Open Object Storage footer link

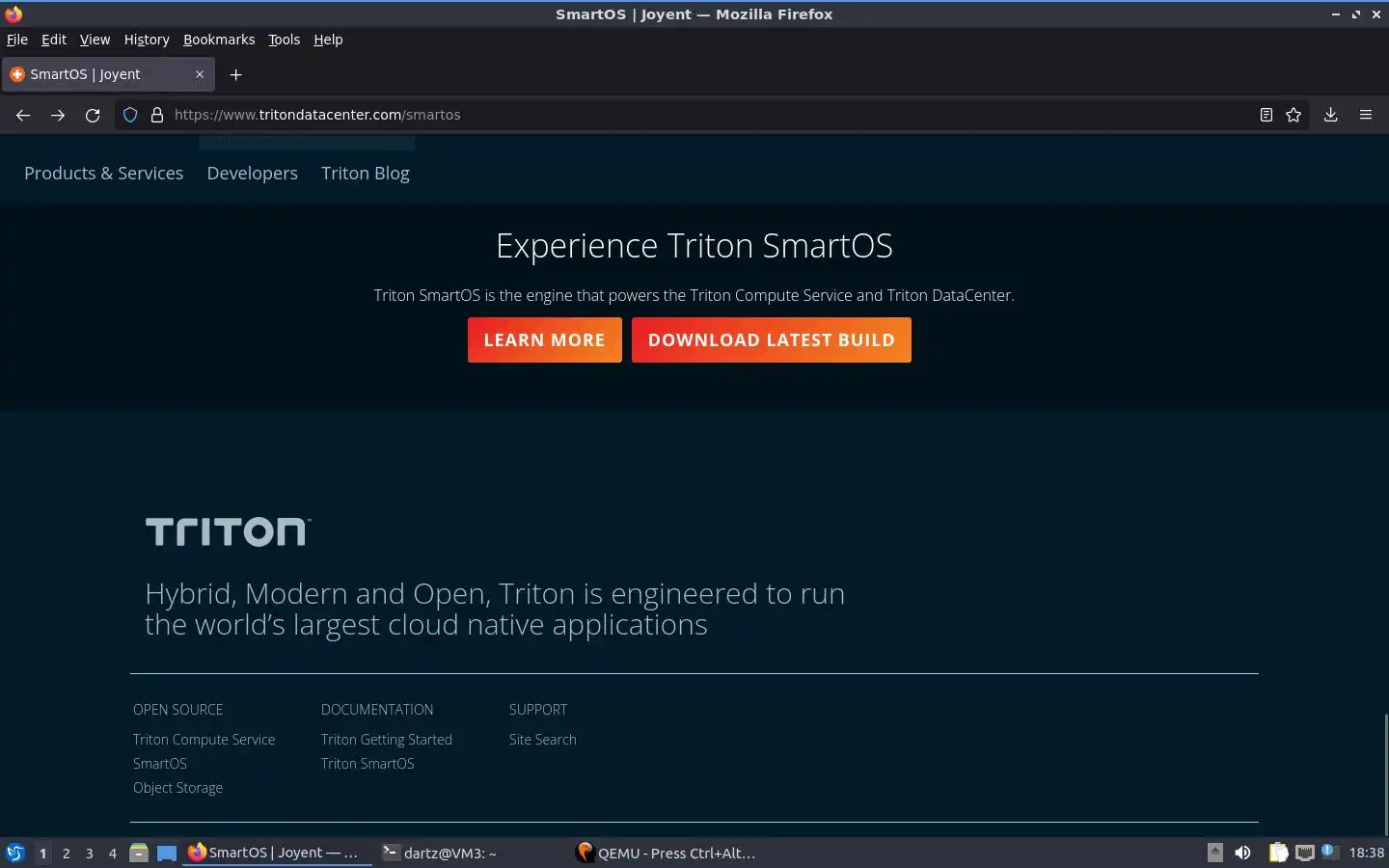point(177,788)
